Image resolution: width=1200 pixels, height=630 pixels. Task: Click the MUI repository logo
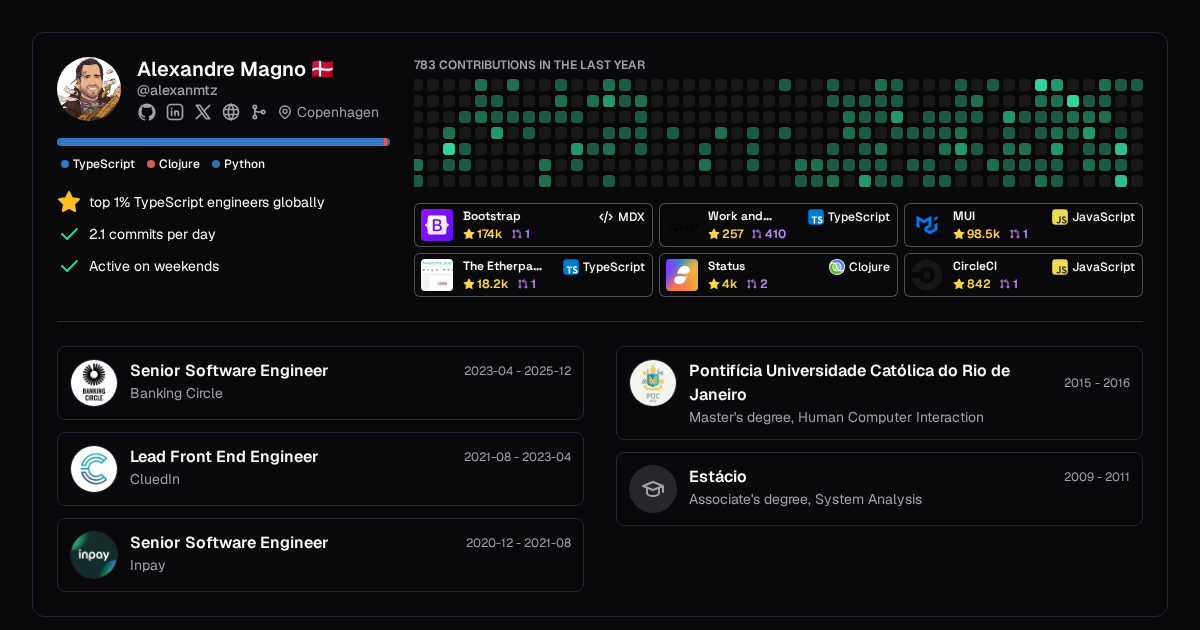927,225
